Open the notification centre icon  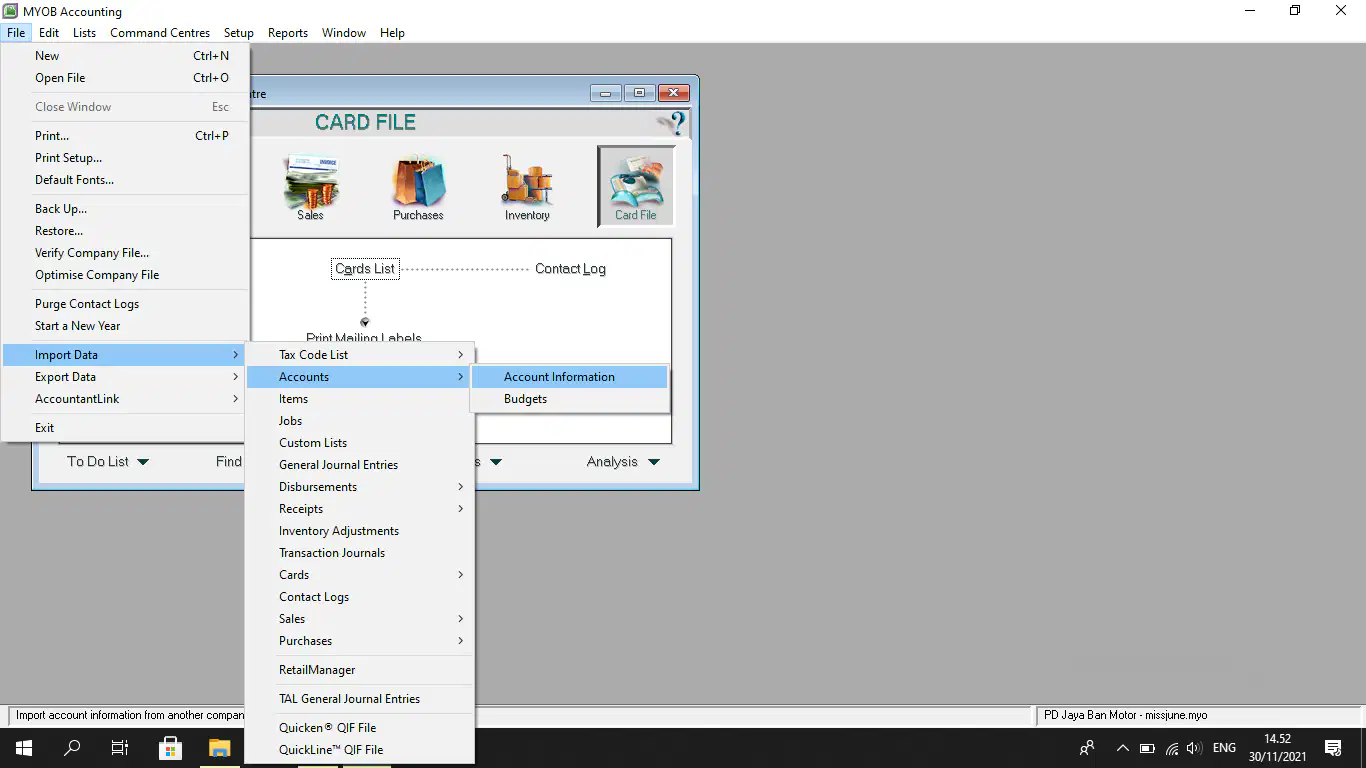(1333, 748)
